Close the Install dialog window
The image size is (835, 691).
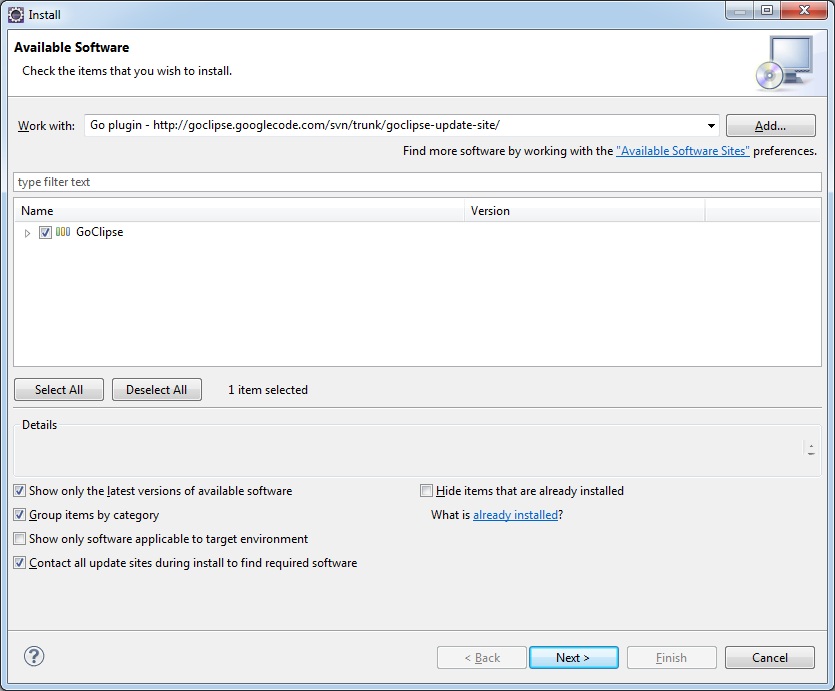[804, 10]
